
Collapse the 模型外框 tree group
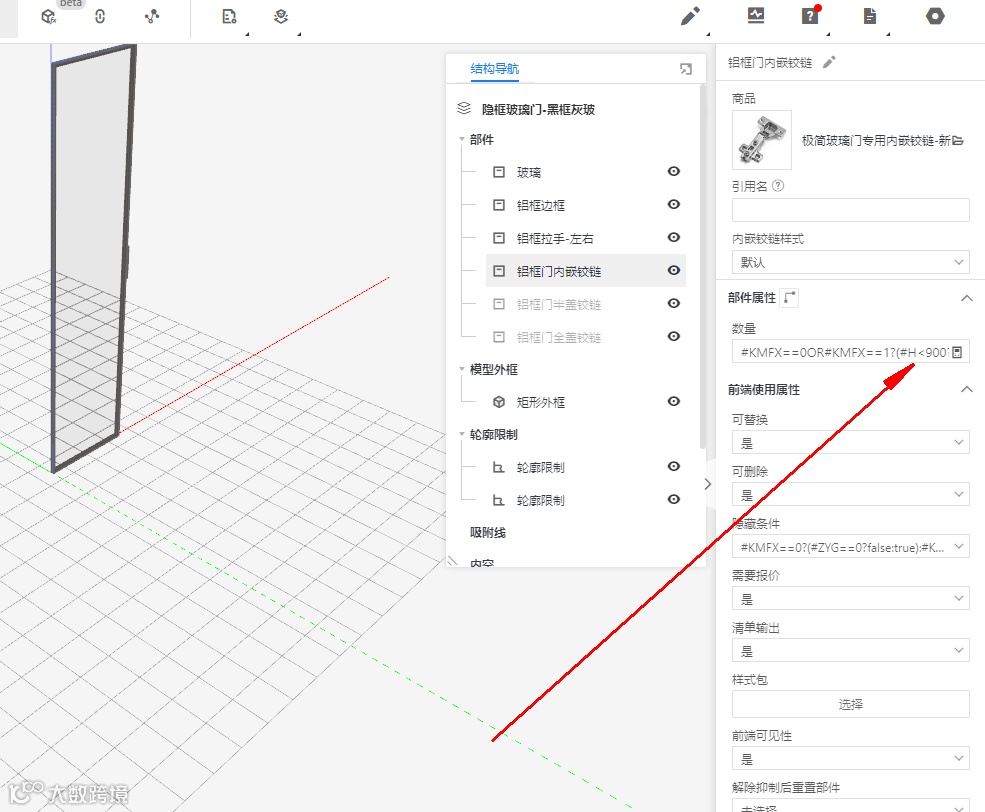(x=462, y=369)
